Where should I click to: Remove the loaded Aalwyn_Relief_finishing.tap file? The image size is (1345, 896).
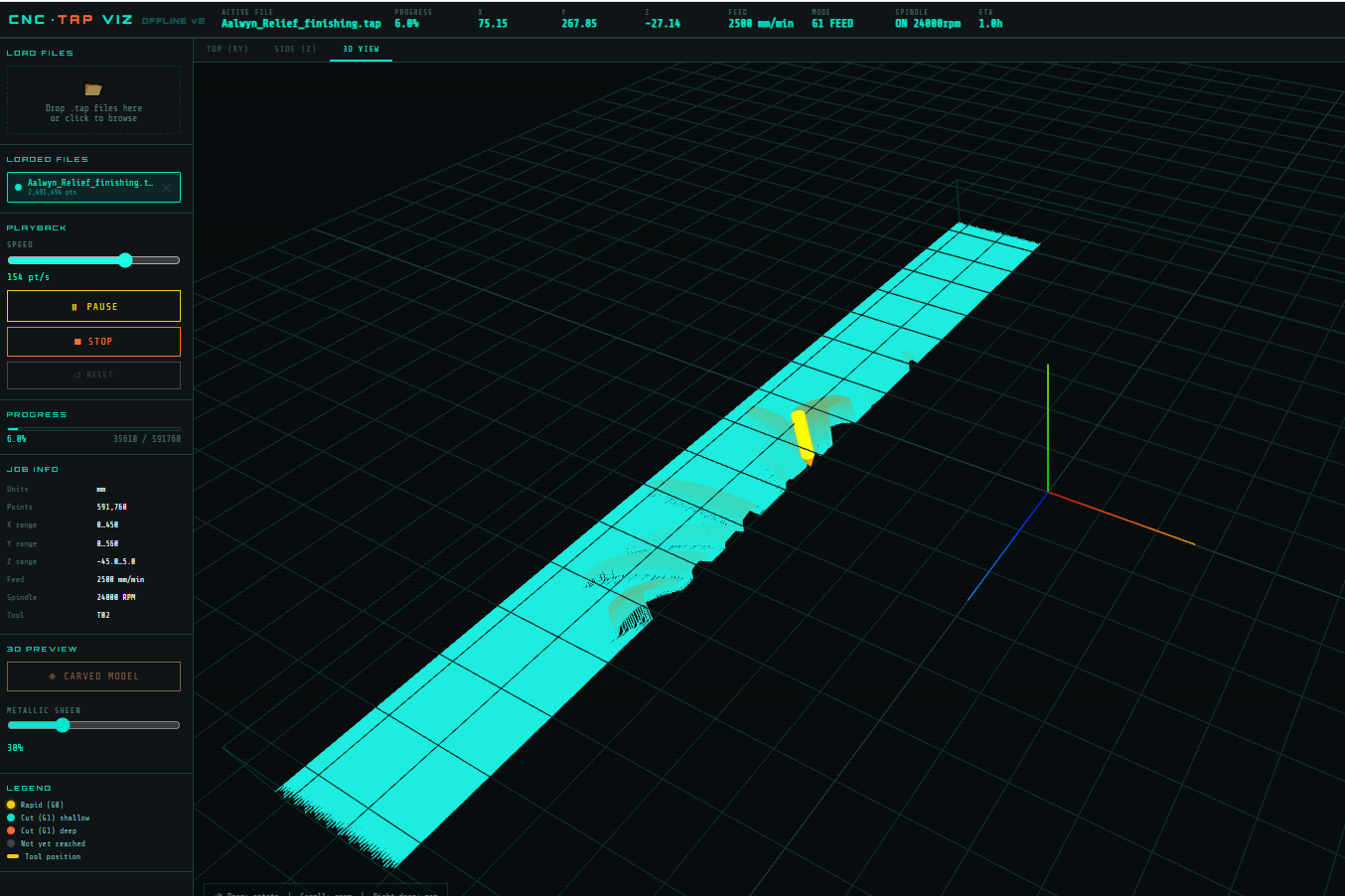[x=167, y=187]
